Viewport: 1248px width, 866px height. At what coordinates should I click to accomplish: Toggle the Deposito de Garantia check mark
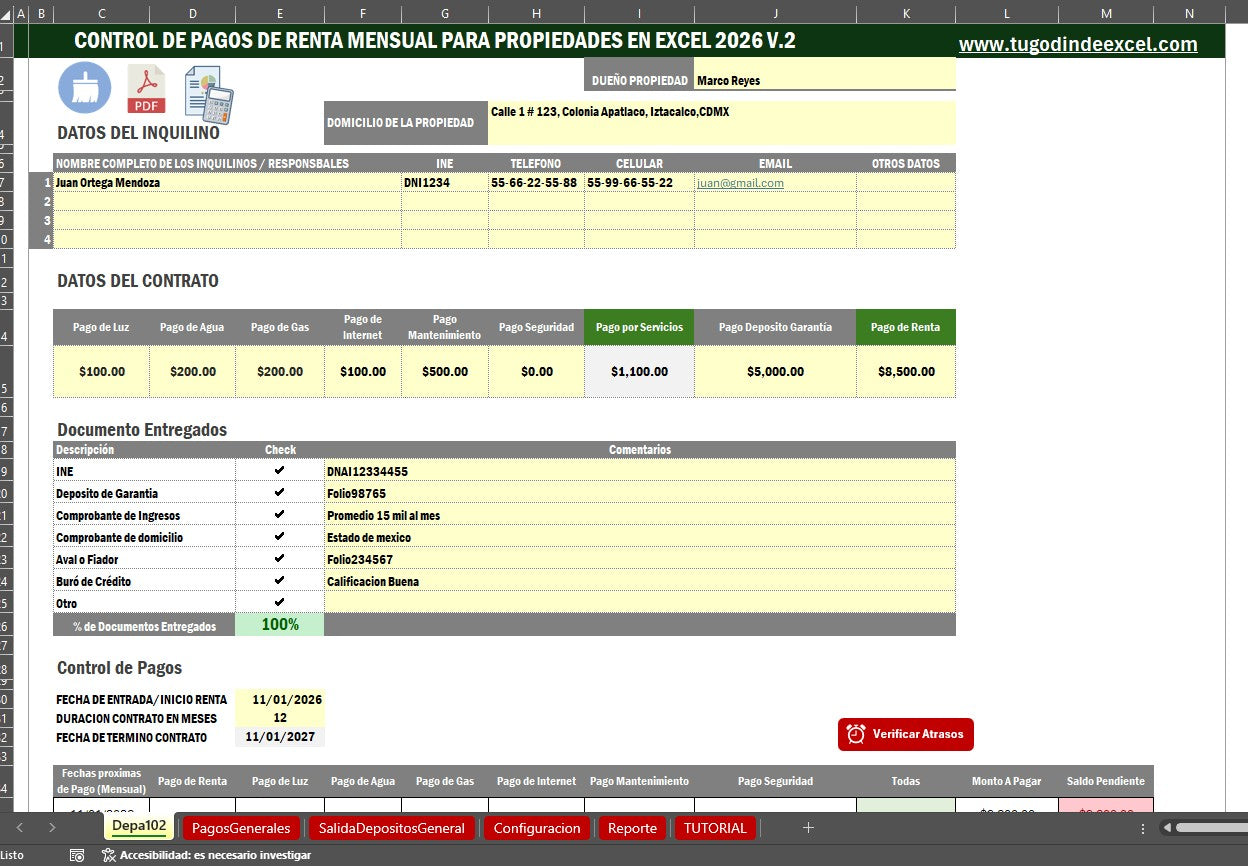coord(281,493)
